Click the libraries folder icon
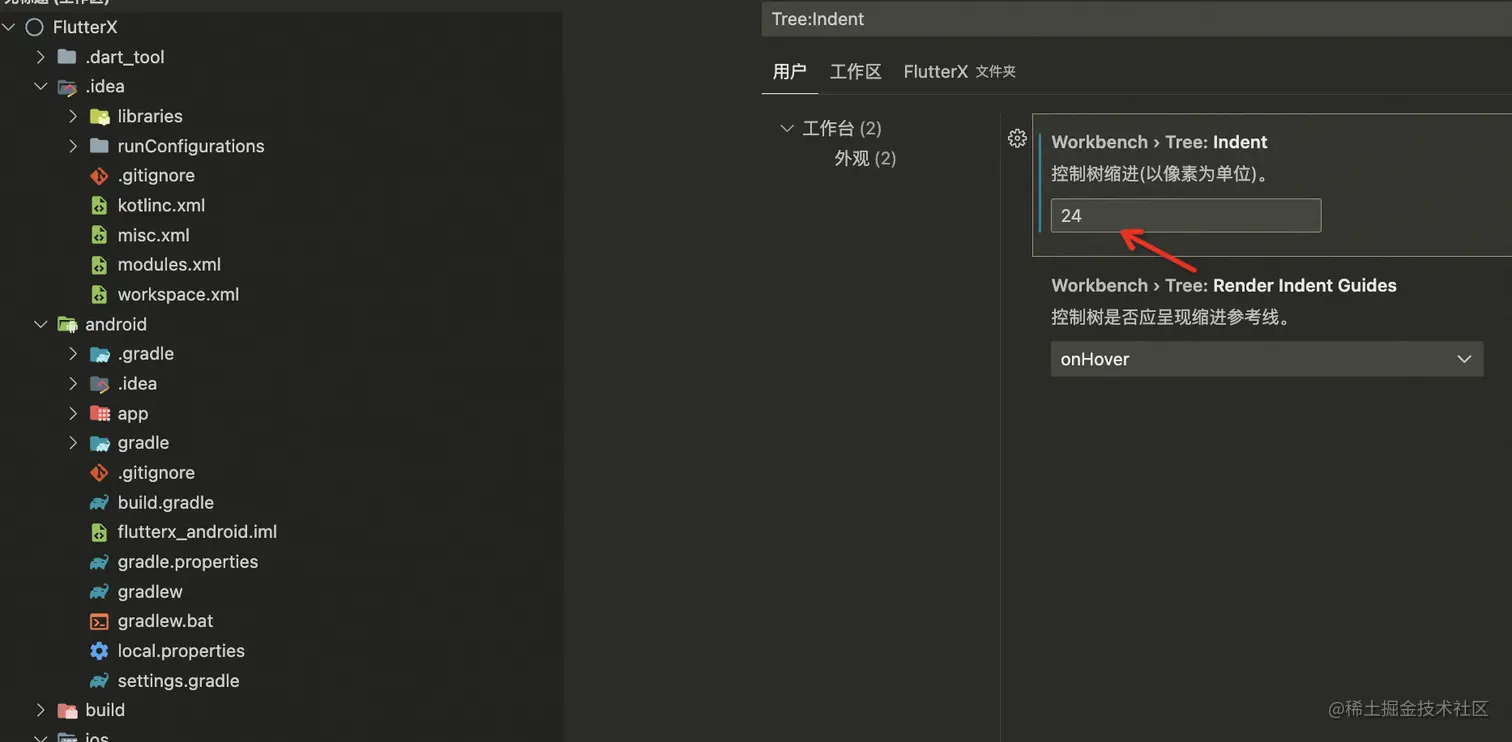1512x742 pixels. [99, 117]
